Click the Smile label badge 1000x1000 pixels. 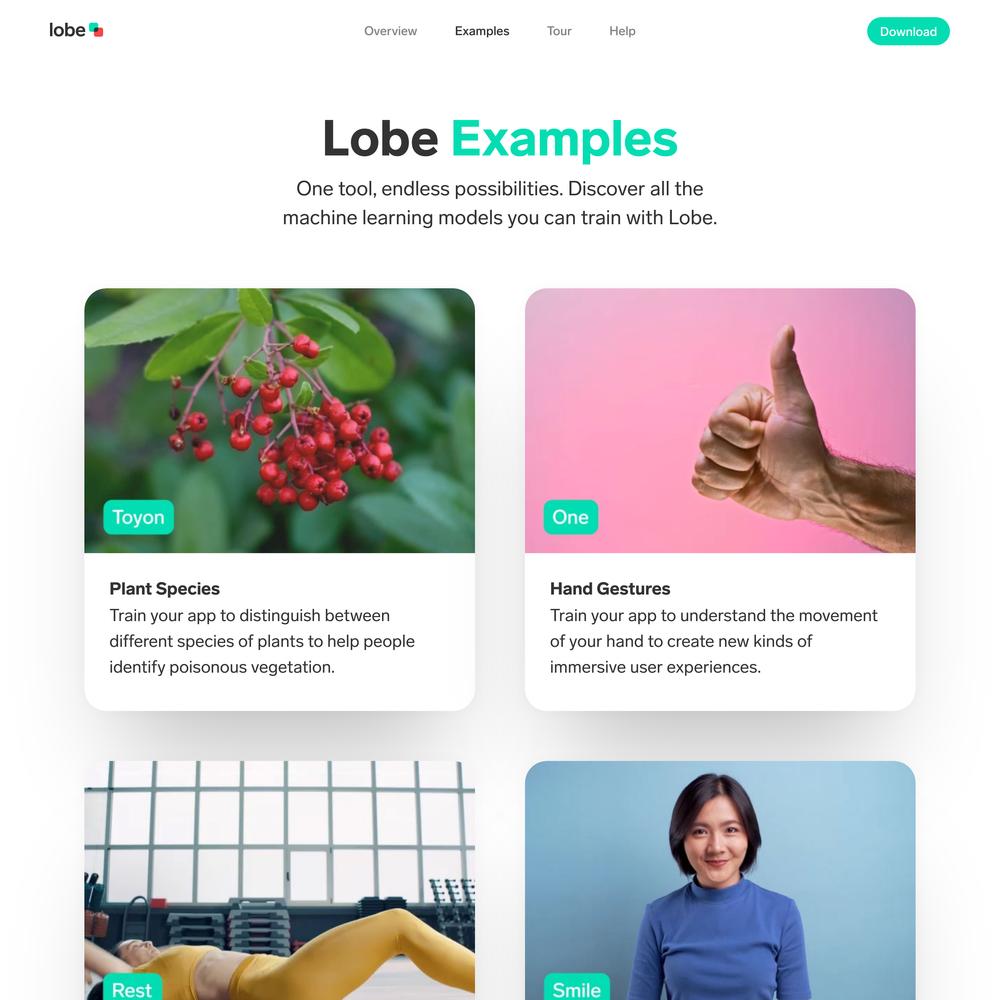577,987
